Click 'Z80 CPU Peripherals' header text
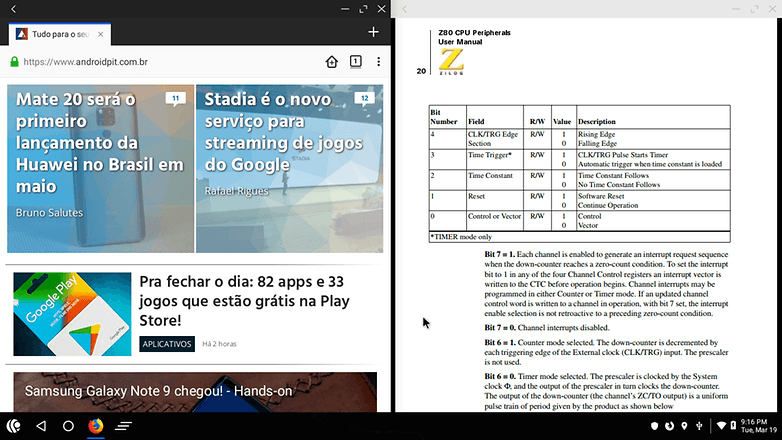 point(474,32)
